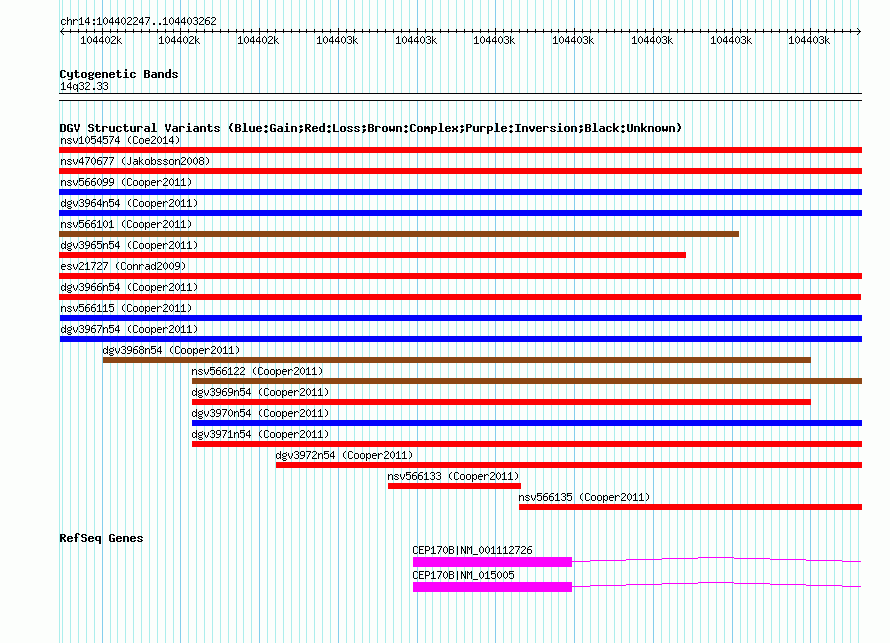This screenshot has width=890, height=643.
Task: Select the dgv3964n54 (Cooper2011) label
Action: (x=129, y=203)
